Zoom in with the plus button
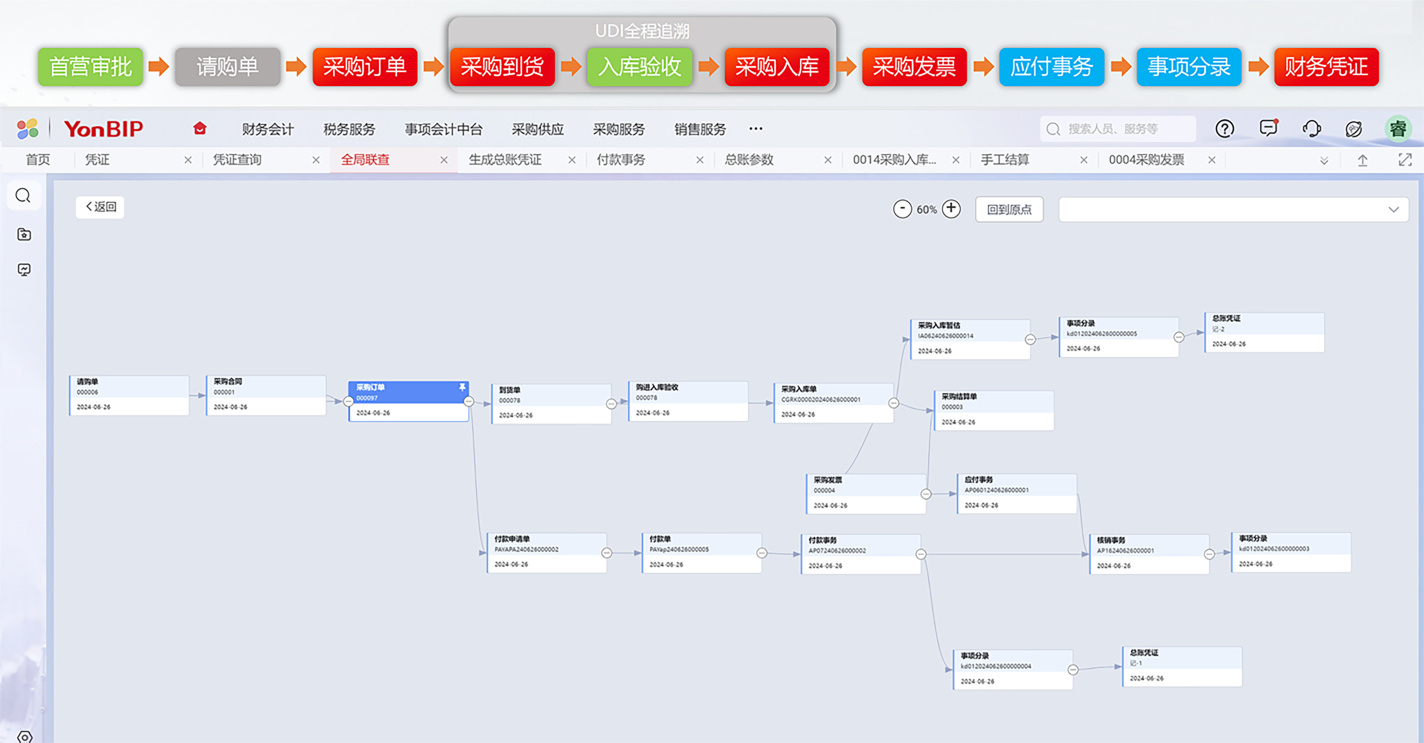1424x743 pixels. click(x=951, y=209)
